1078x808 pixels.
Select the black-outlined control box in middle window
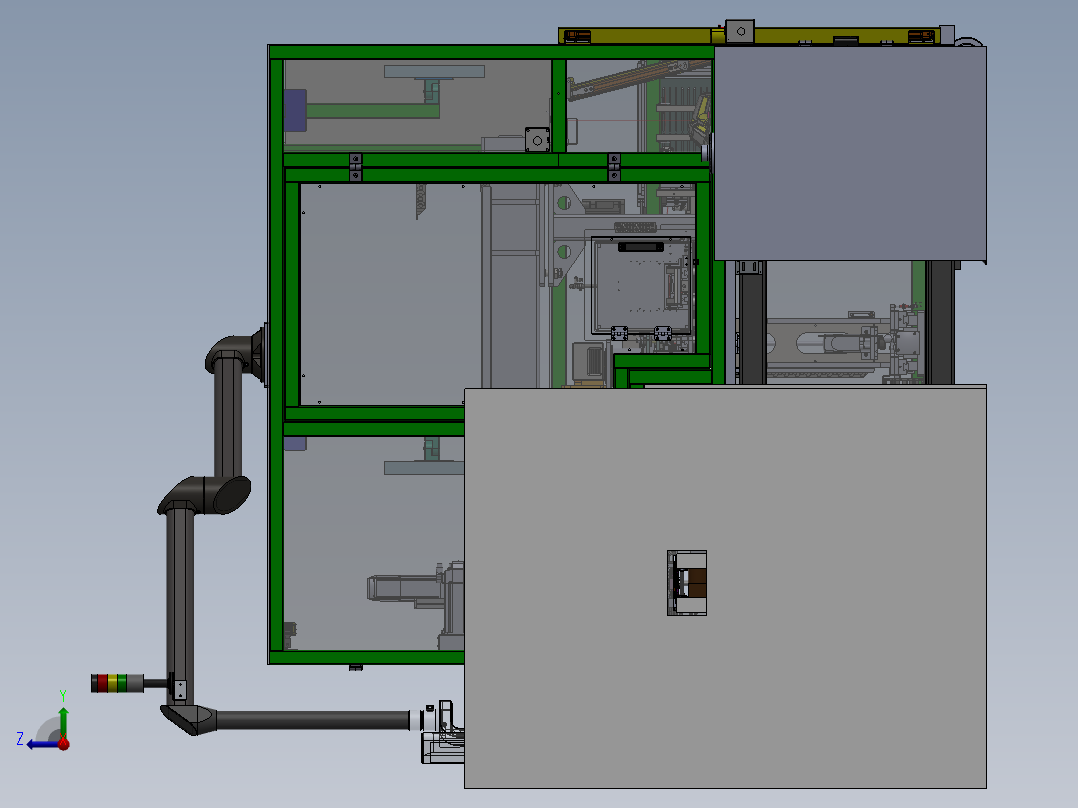[x=641, y=285]
